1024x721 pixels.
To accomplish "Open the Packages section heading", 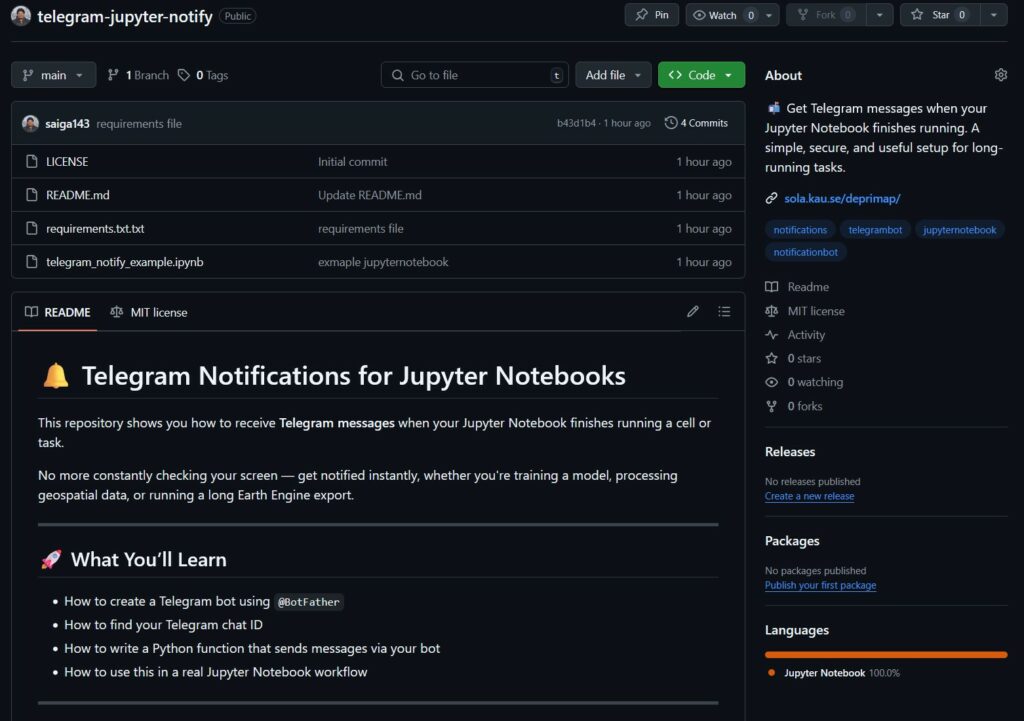I will tap(792, 541).
